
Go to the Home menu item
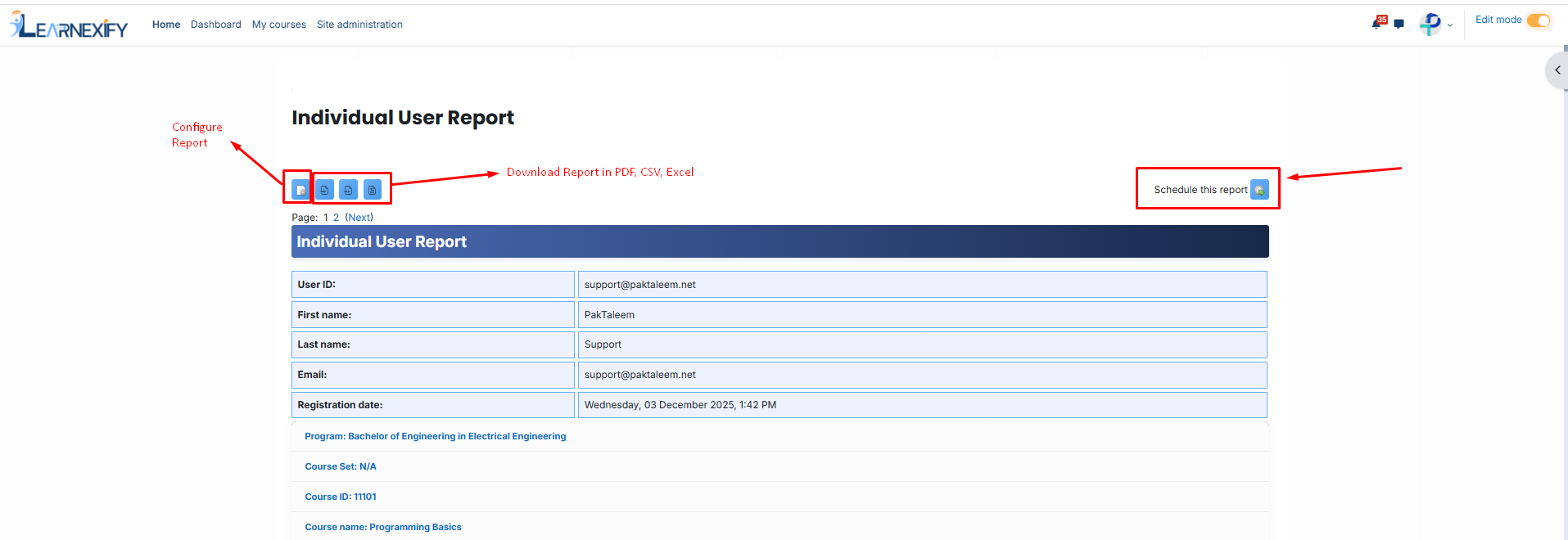166,25
